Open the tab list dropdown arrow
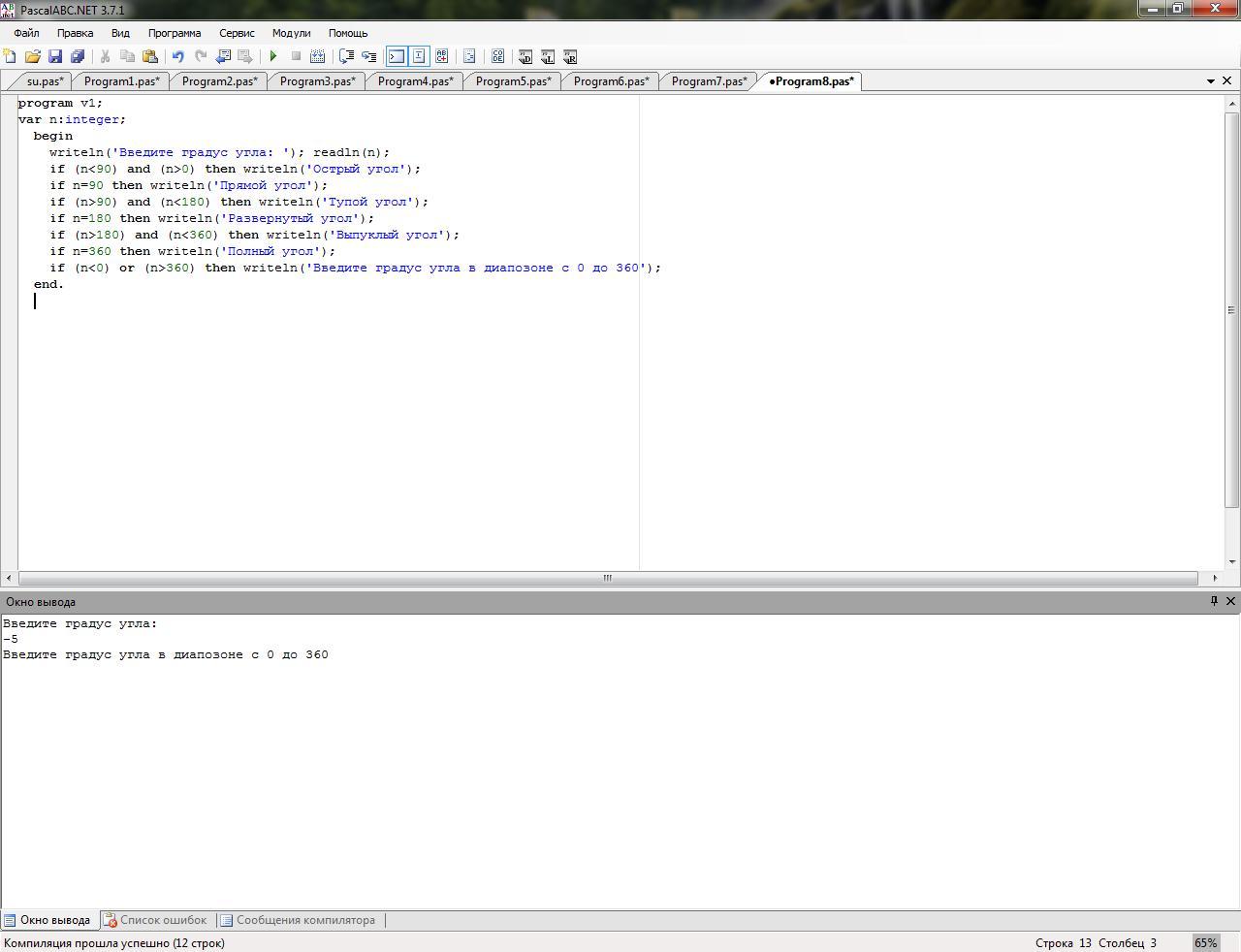Screen dimensions: 1241x952 click(x=1210, y=81)
